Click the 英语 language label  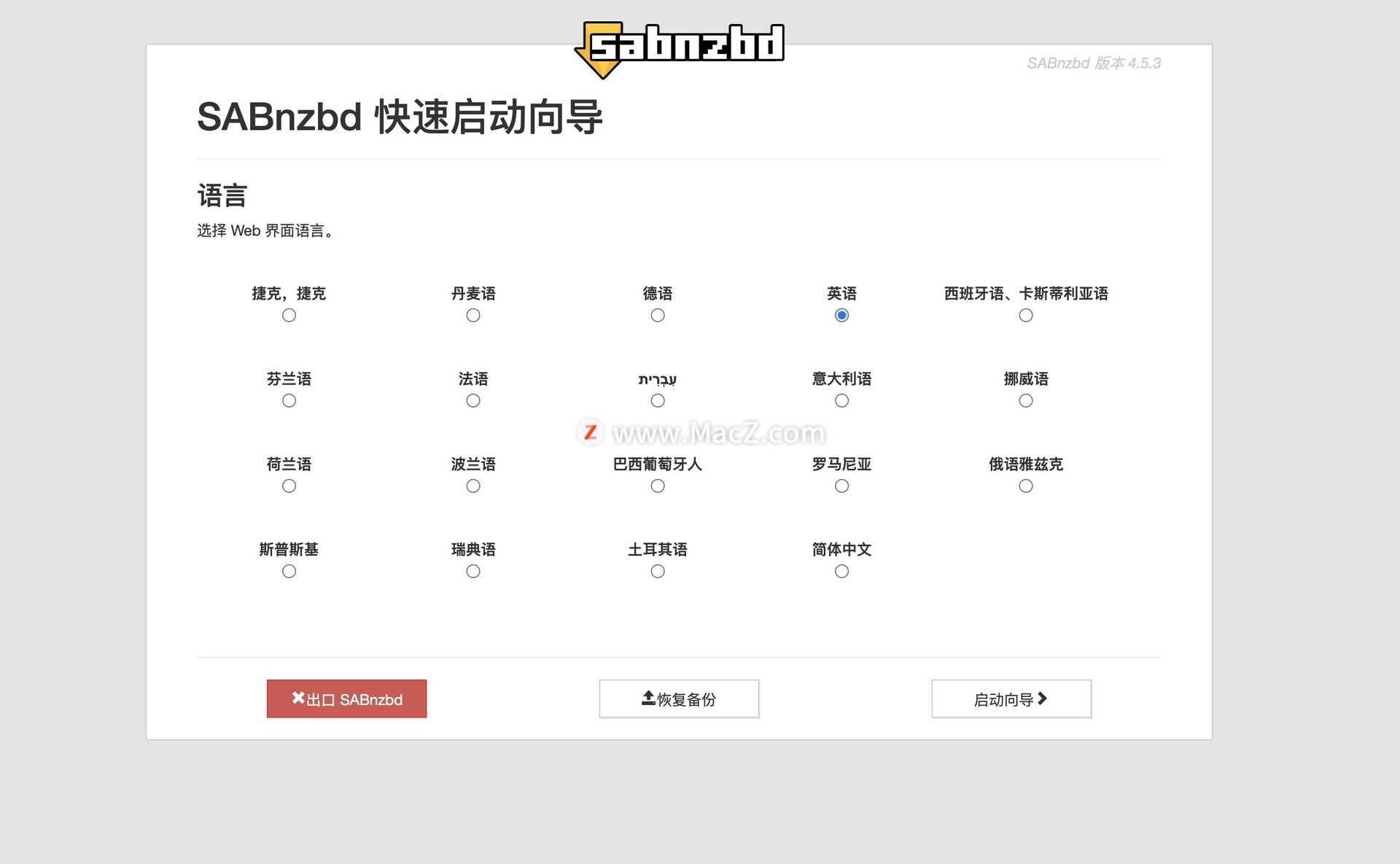coord(841,294)
